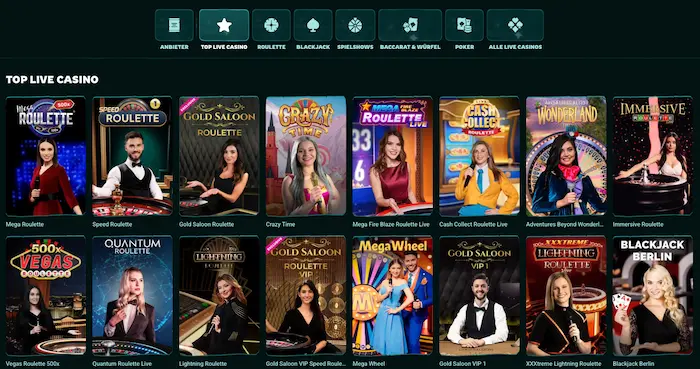The height and width of the screenshot is (369, 700).
Task: Click the ANBIETER tab label
Action: click(174, 47)
